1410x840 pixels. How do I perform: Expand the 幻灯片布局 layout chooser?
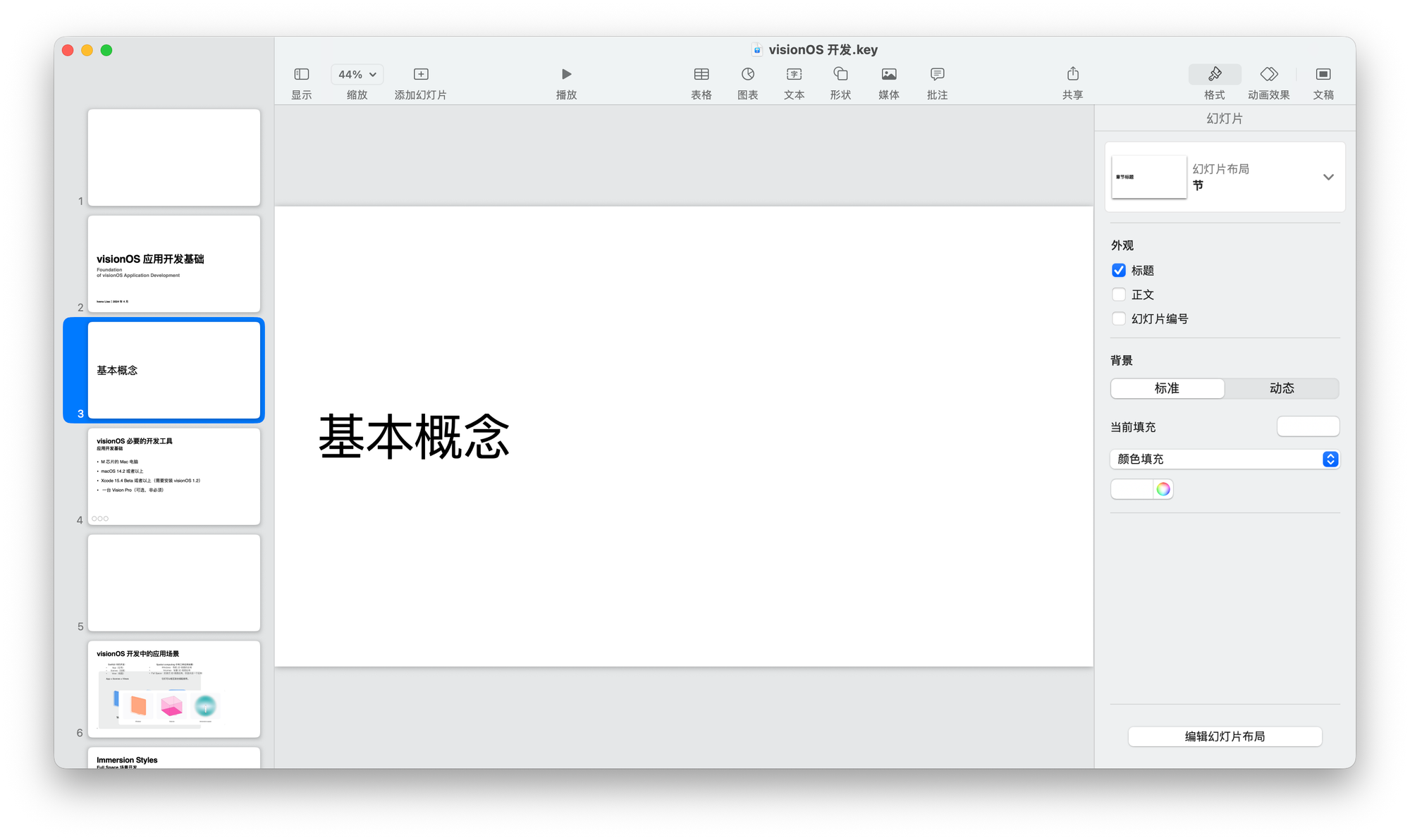1328,177
